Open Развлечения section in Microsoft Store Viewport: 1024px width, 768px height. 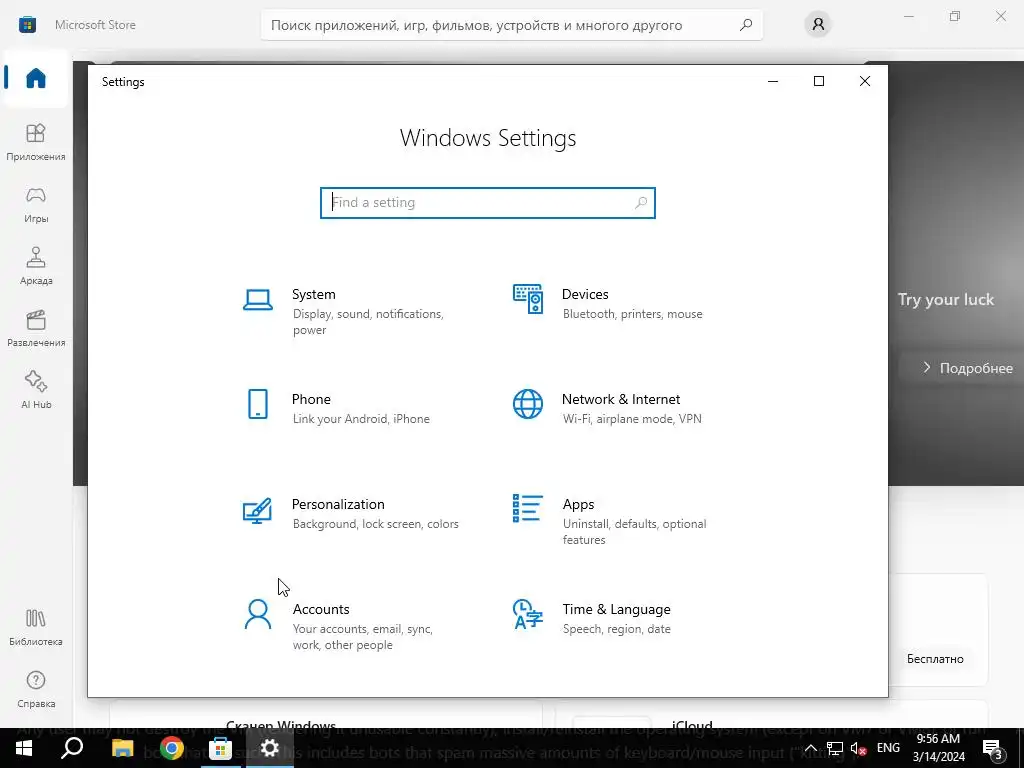point(36,328)
